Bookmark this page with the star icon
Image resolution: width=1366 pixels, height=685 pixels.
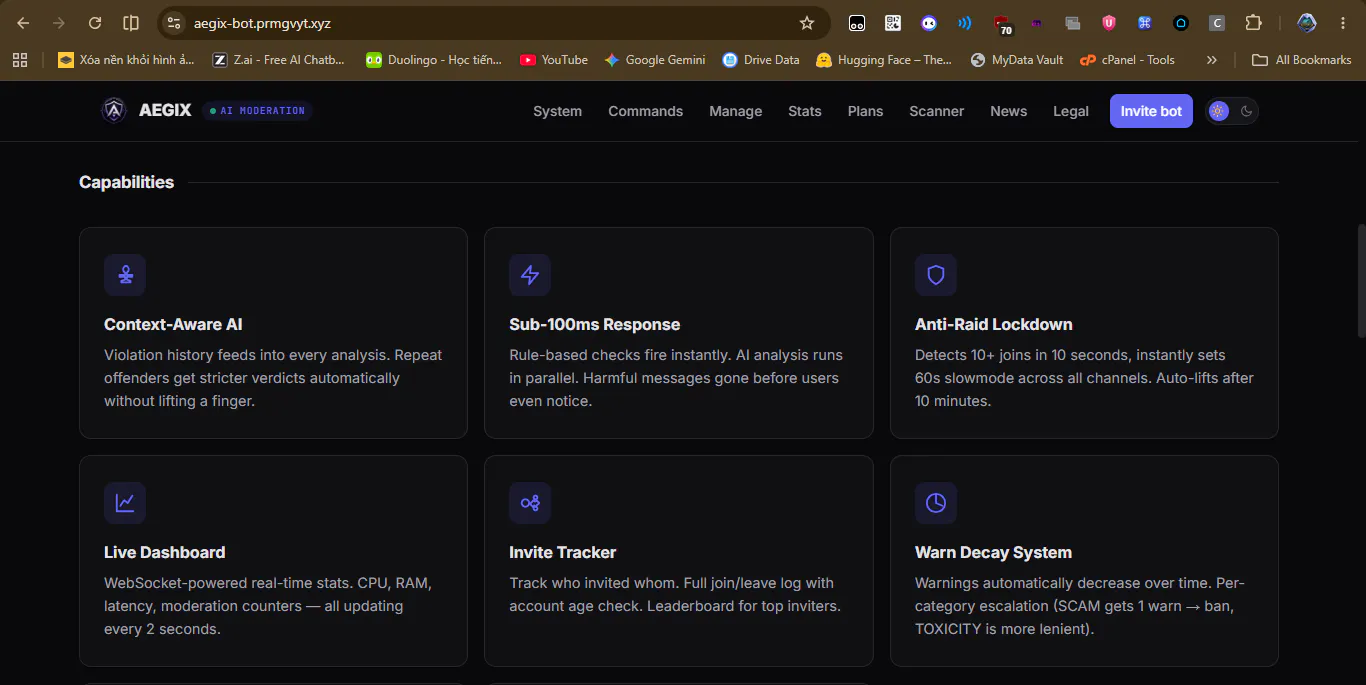click(807, 23)
